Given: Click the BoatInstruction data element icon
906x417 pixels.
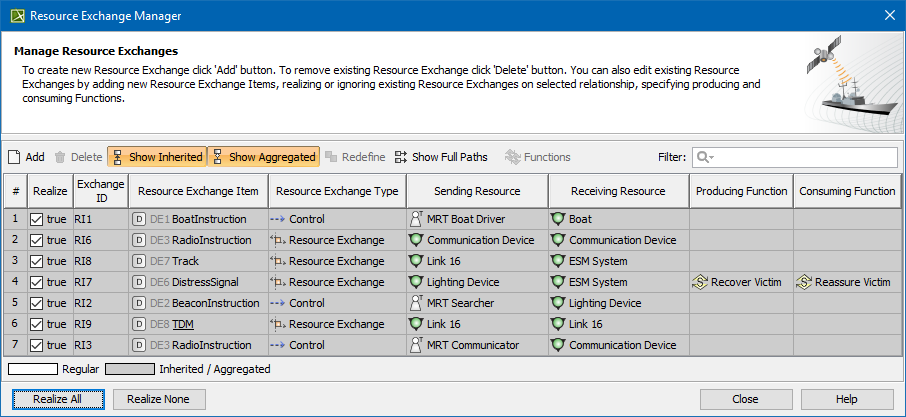Looking at the screenshot, I should [140, 219].
